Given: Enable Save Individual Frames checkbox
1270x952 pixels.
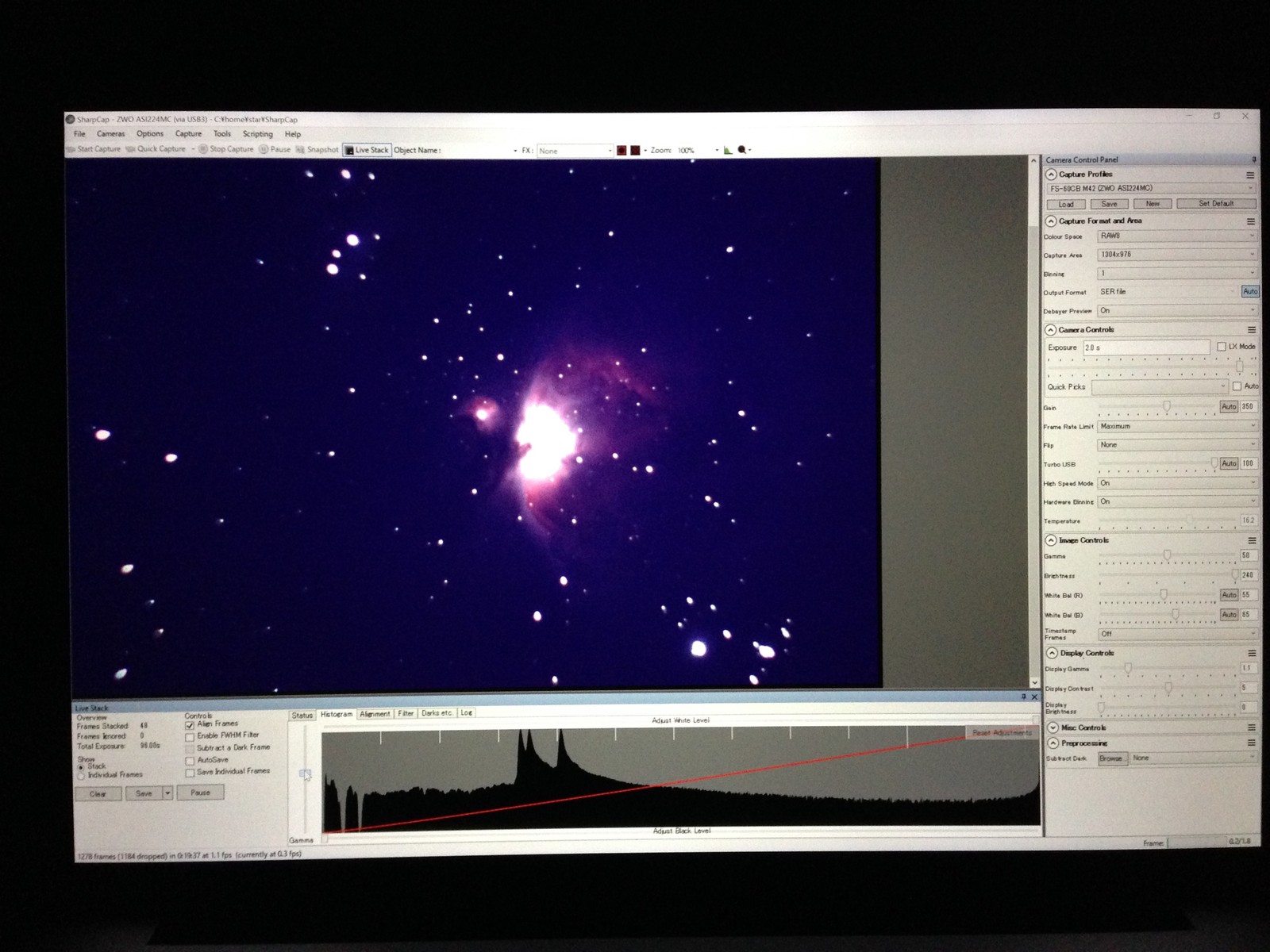Looking at the screenshot, I should [190, 773].
